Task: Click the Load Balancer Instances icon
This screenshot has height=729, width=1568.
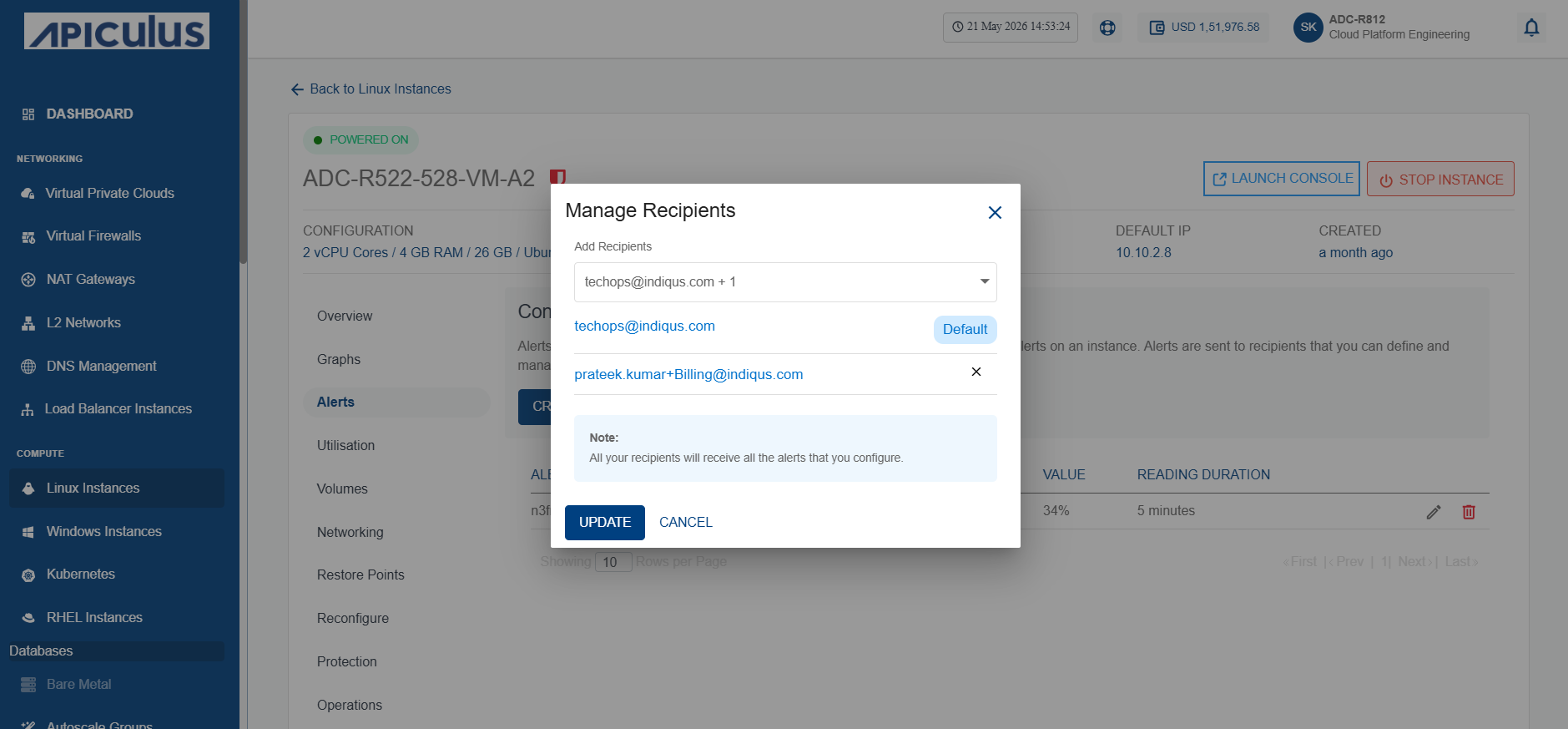Action: pos(28,409)
